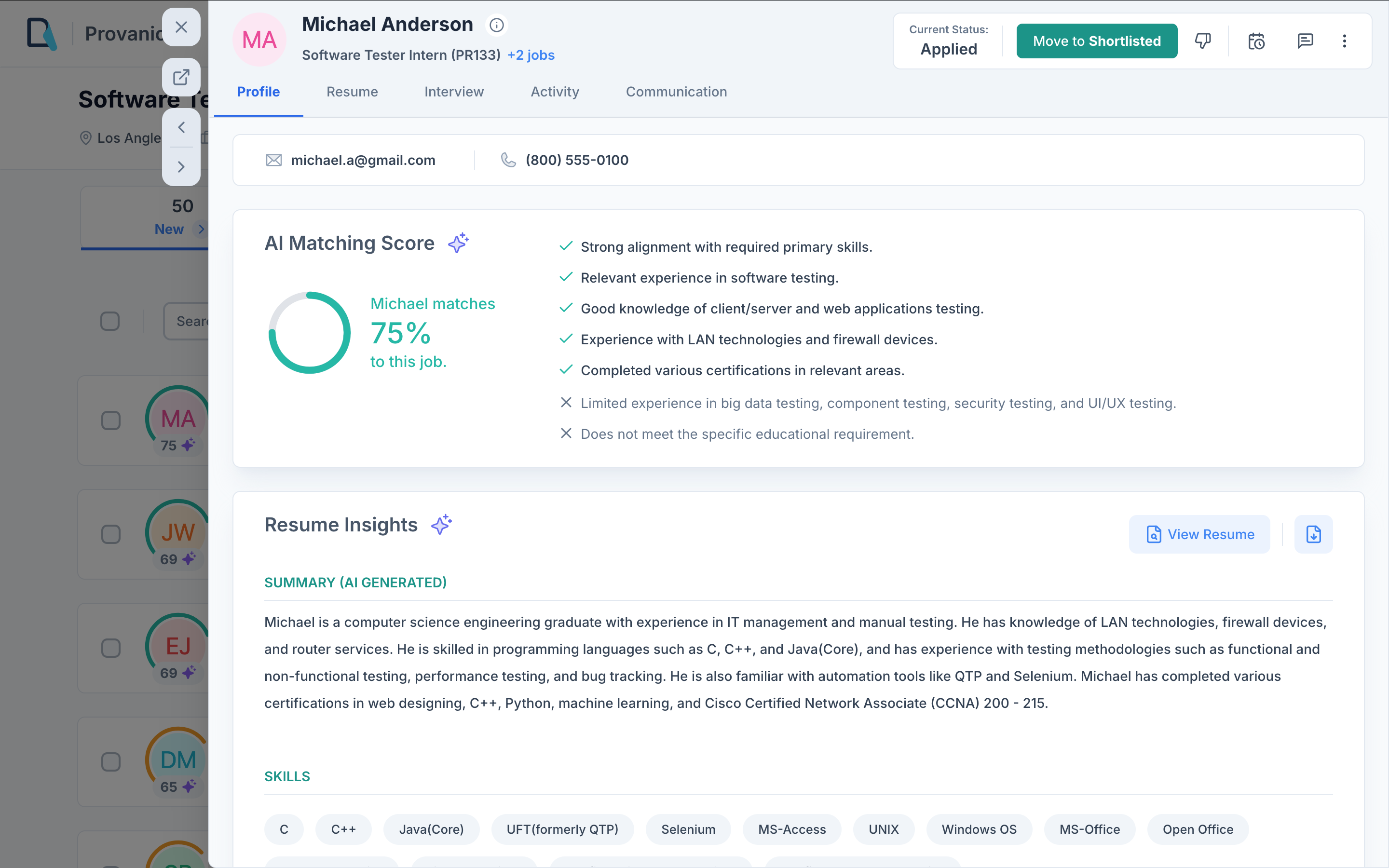Viewport: 1389px width, 868px height.
Task: Open the schedule interview calendar icon
Action: coord(1256,41)
